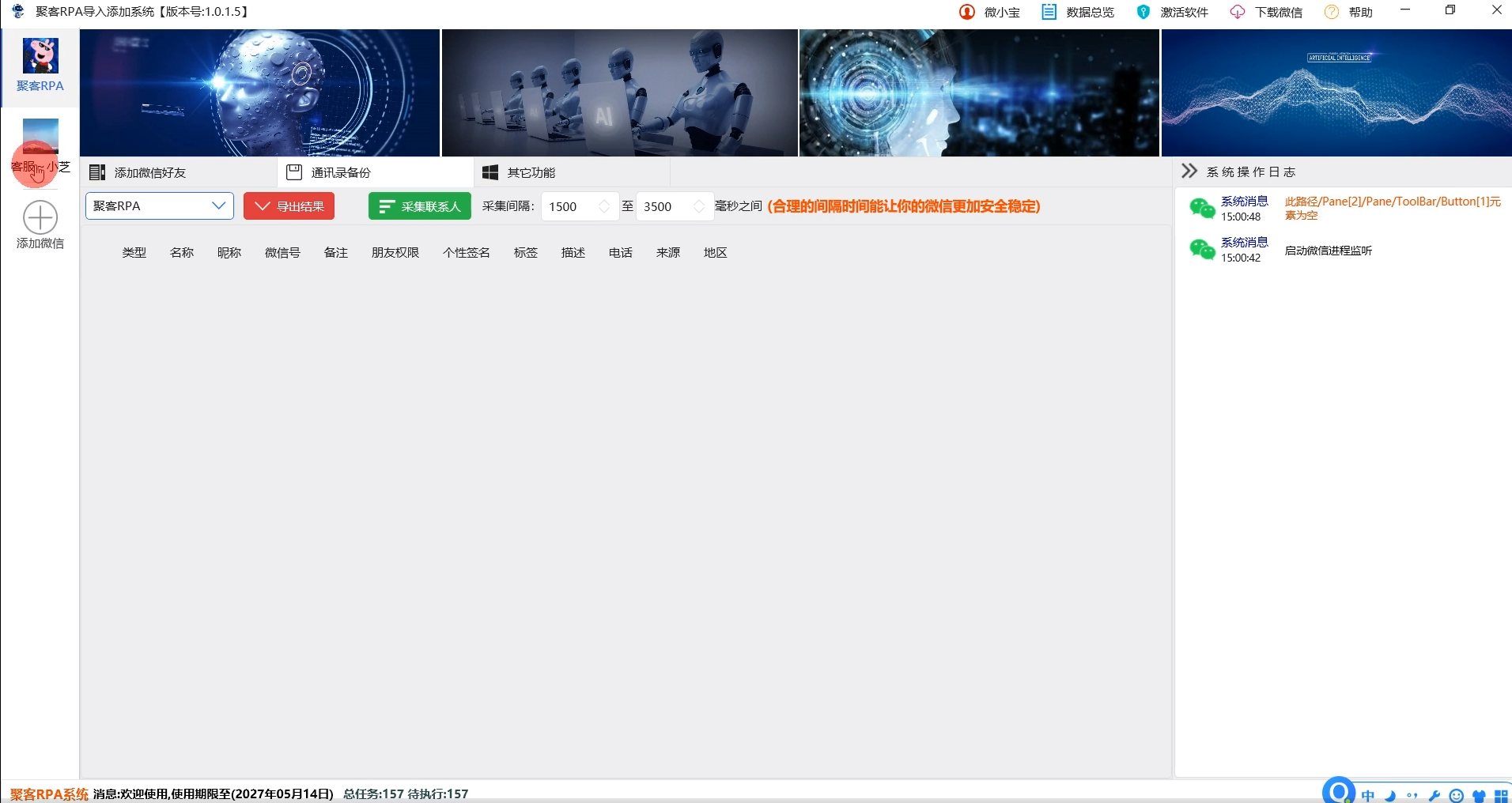This screenshot has width=1512, height=803.
Task: Open the Sogou emoji input icon
Action: pyautogui.click(x=1457, y=795)
